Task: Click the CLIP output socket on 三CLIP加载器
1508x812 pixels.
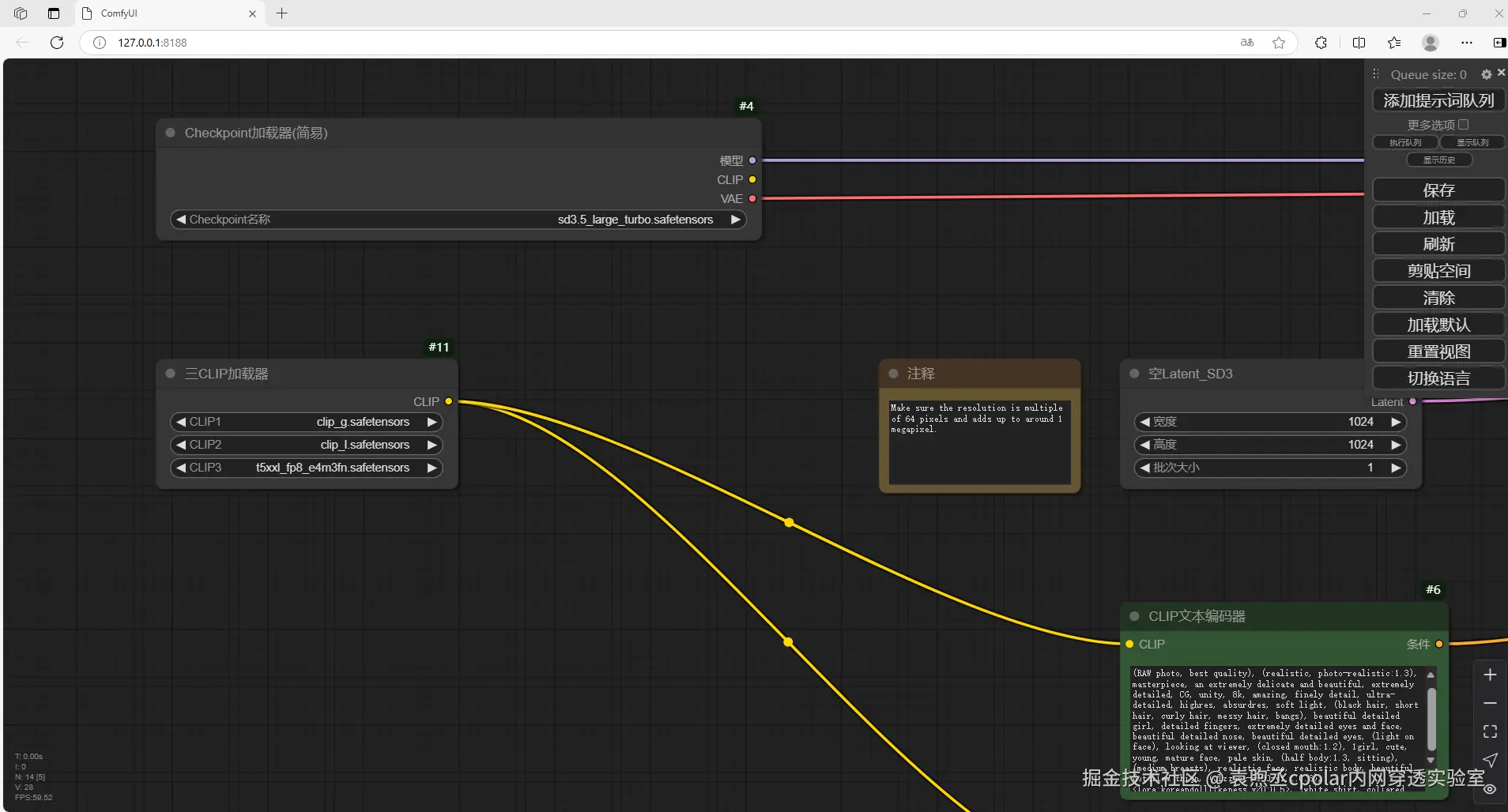Action: pyautogui.click(x=449, y=401)
